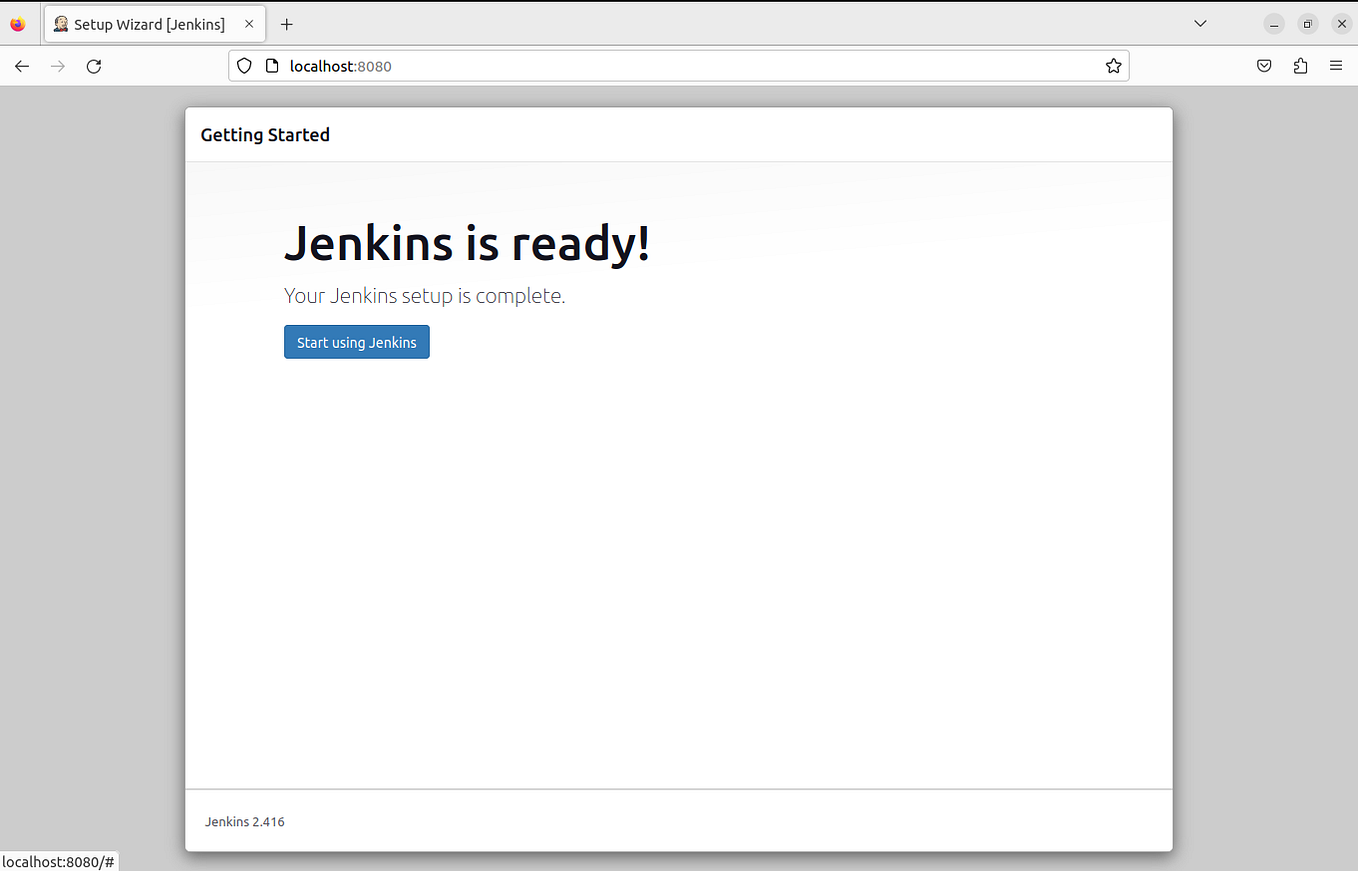The image size is (1358, 871).
Task: Click the Jenkins 2.416 version label
Action: [244, 821]
